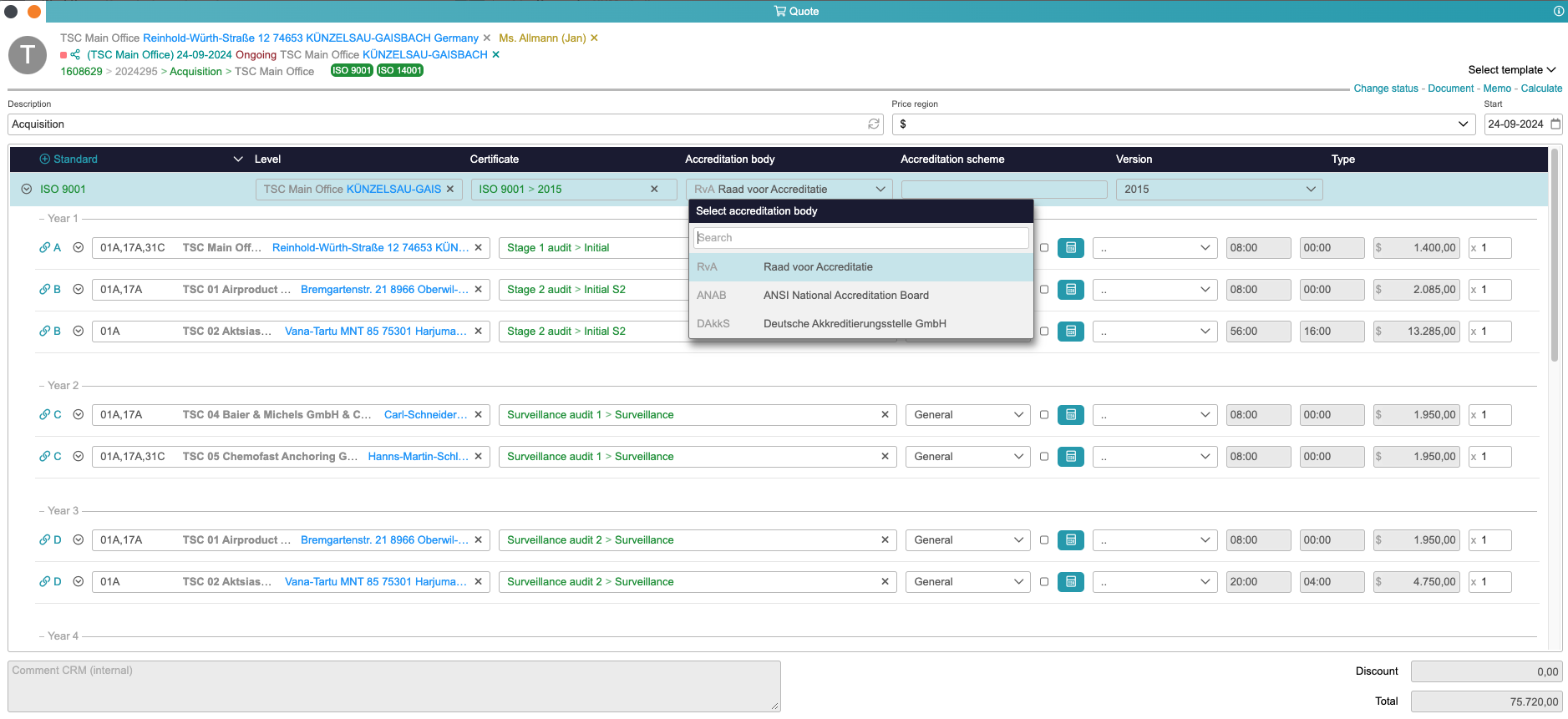Collapse ISO 9001 standard row chevron
This screenshot has height=719, width=1568.
(x=27, y=190)
